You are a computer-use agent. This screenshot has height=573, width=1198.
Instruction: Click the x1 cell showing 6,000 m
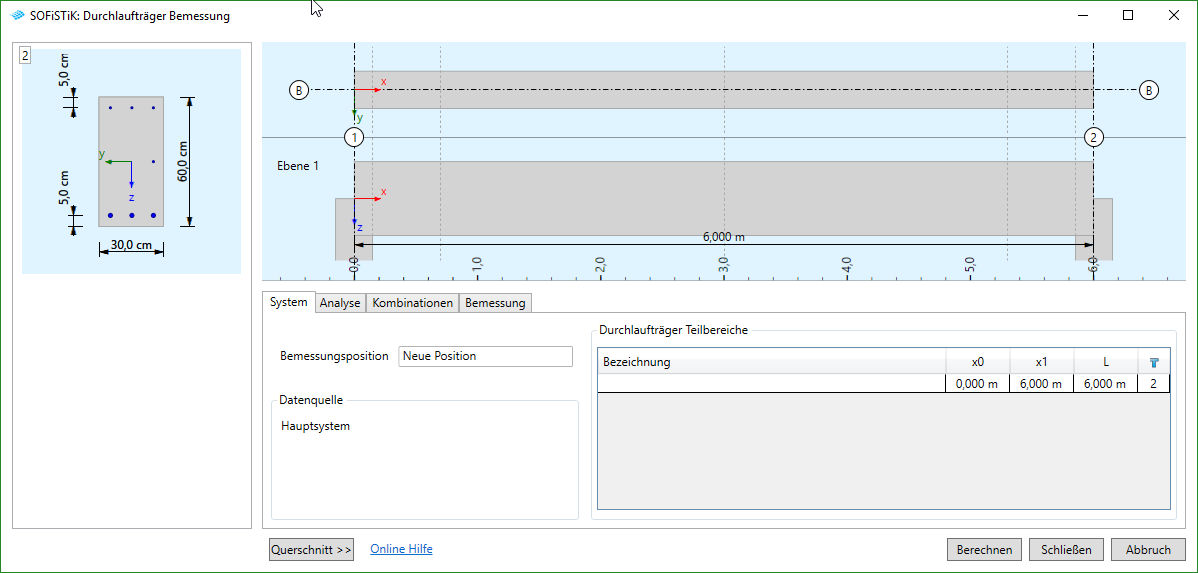(x=1041, y=384)
